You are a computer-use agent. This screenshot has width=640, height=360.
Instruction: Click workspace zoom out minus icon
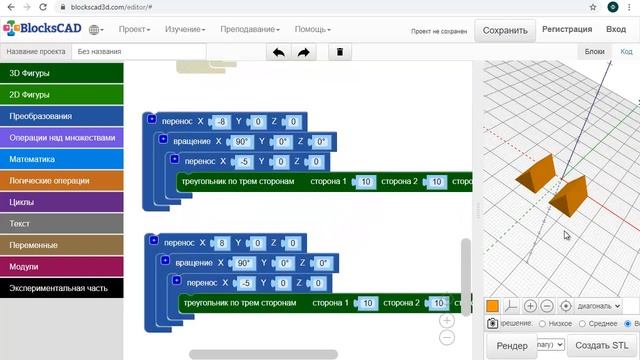pos(447,338)
